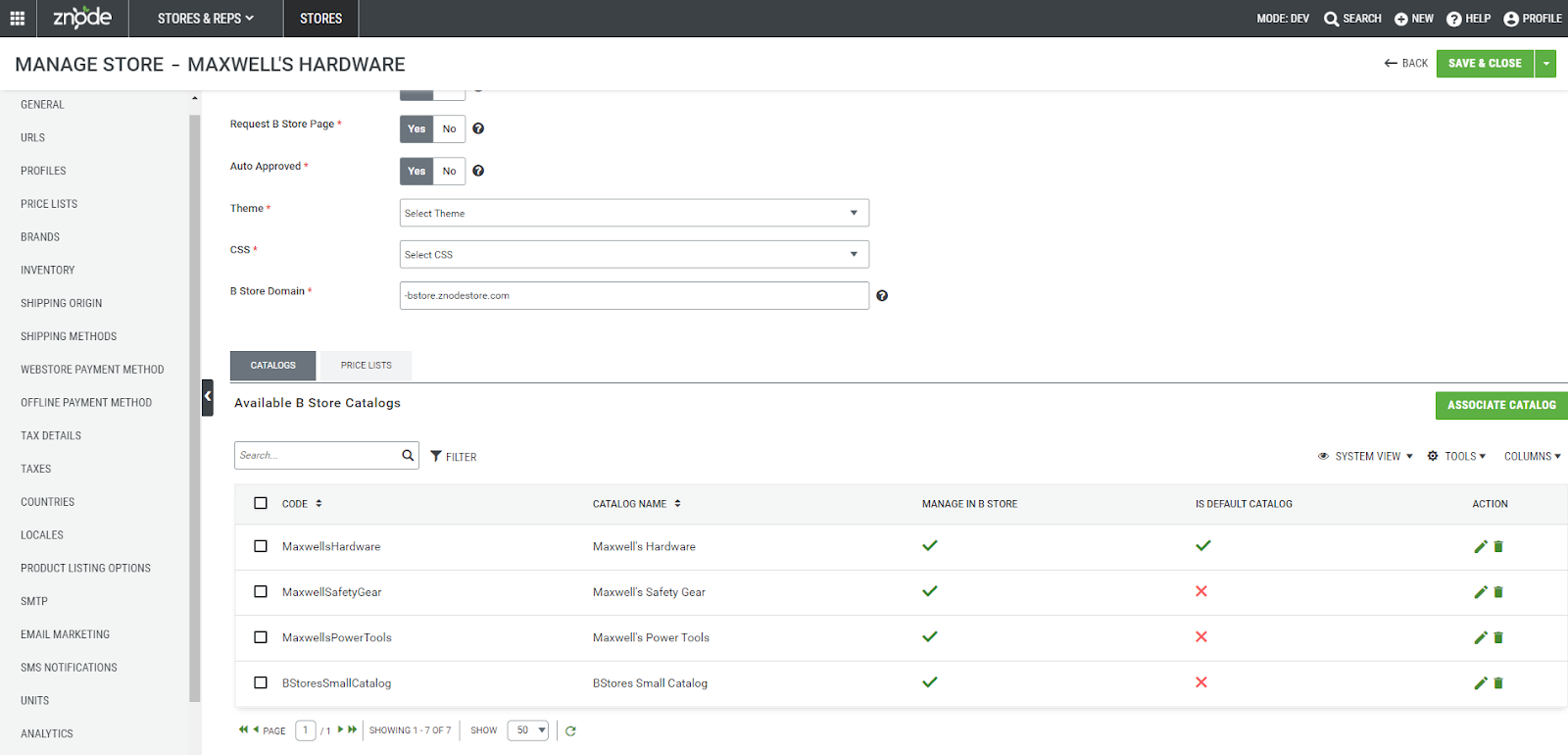
Task: Click the B Store Domain text field
Action: coord(634,295)
